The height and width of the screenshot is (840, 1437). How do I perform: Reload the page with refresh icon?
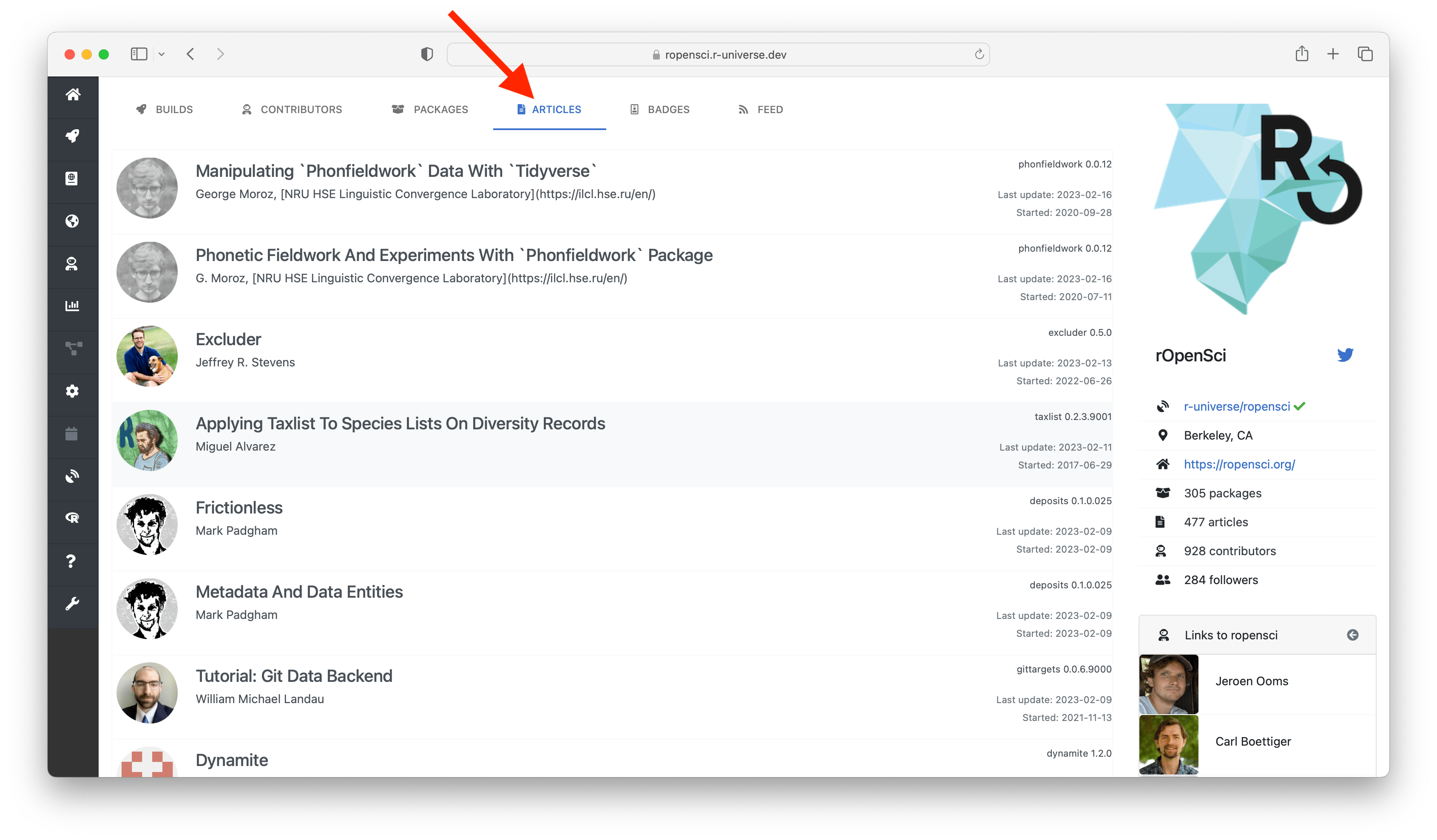(x=979, y=54)
